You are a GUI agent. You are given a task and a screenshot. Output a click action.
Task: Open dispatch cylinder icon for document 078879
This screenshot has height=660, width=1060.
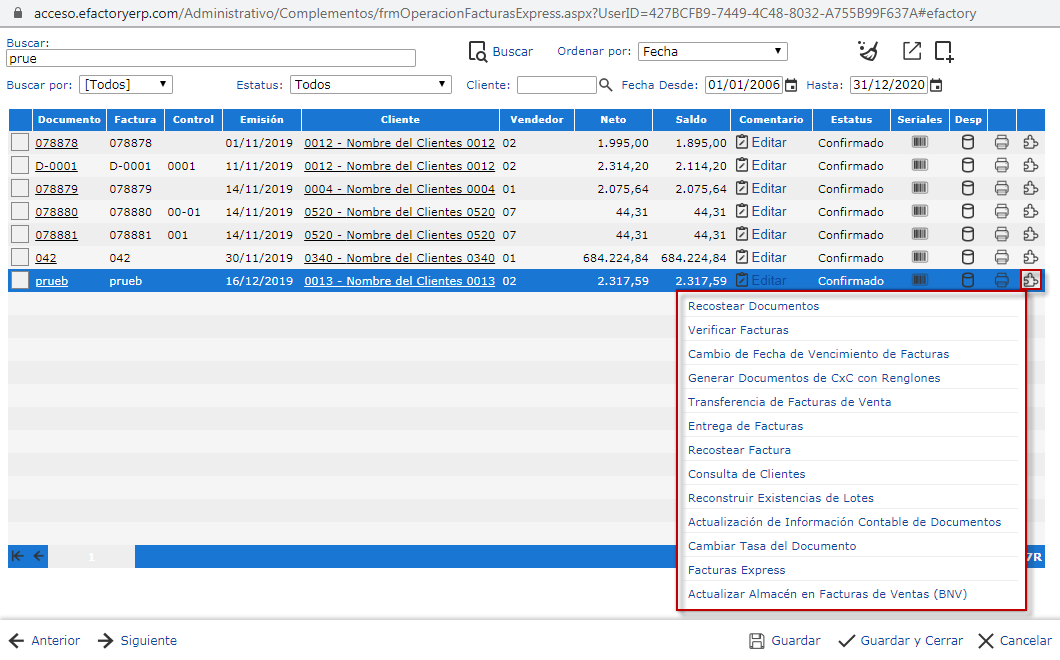point(967,189)
